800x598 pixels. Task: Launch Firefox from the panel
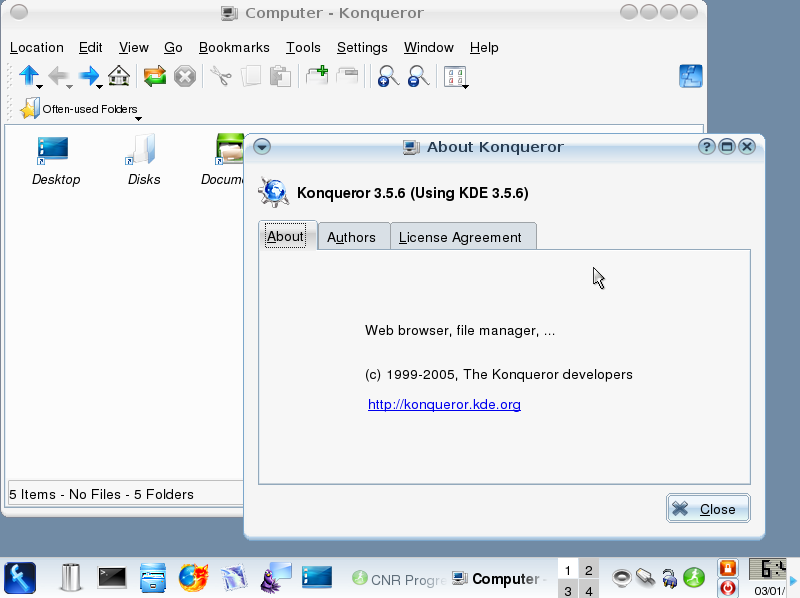(193, 578)
